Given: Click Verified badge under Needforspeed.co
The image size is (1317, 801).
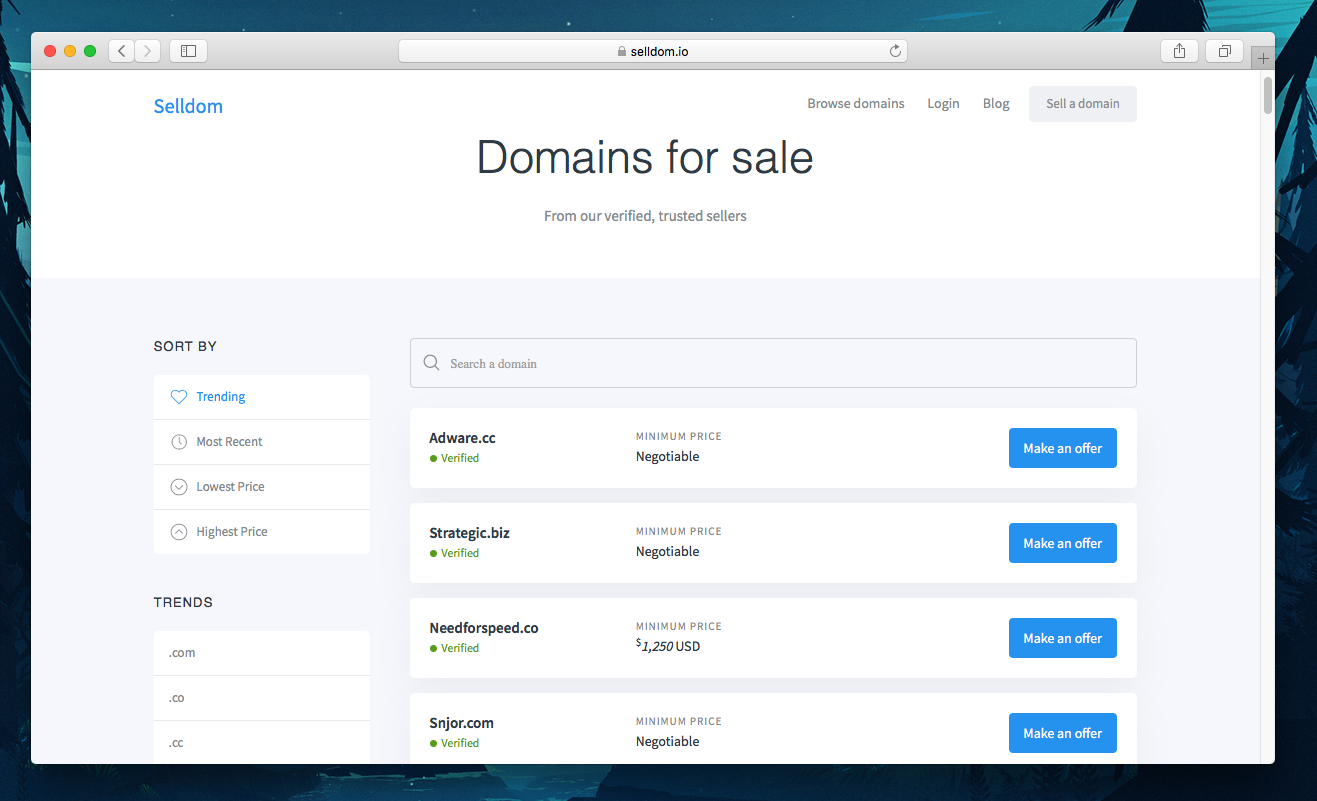Looking at the screenshot, I should coord(455,648).
